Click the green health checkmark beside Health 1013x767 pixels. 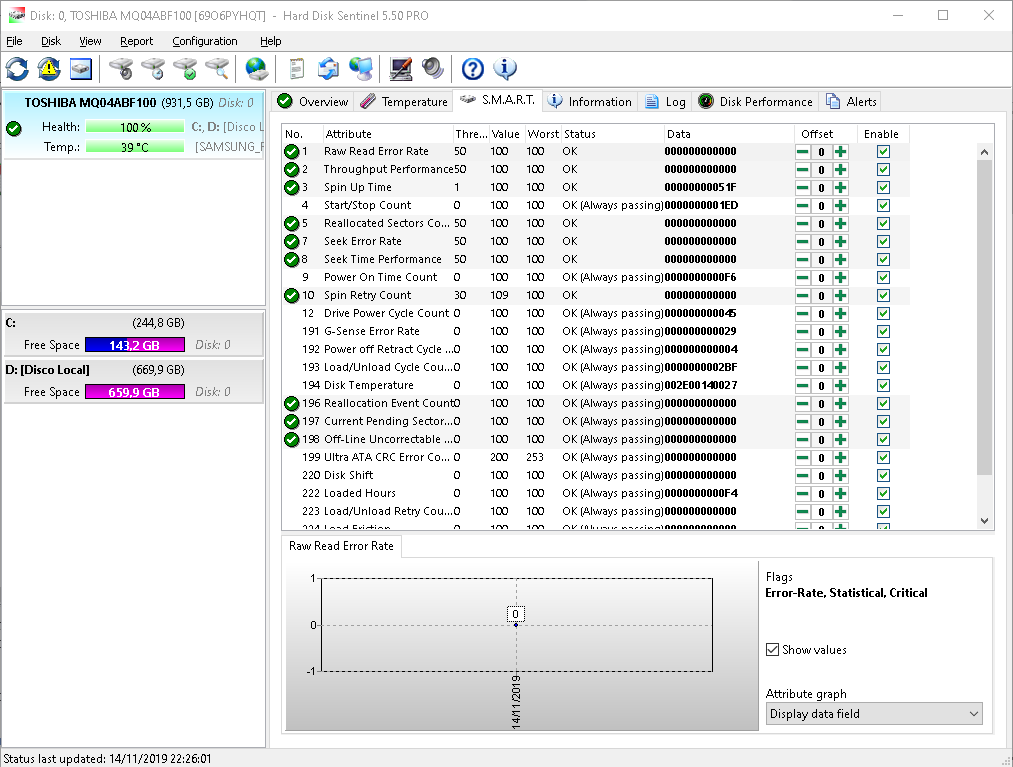[14, 128]
